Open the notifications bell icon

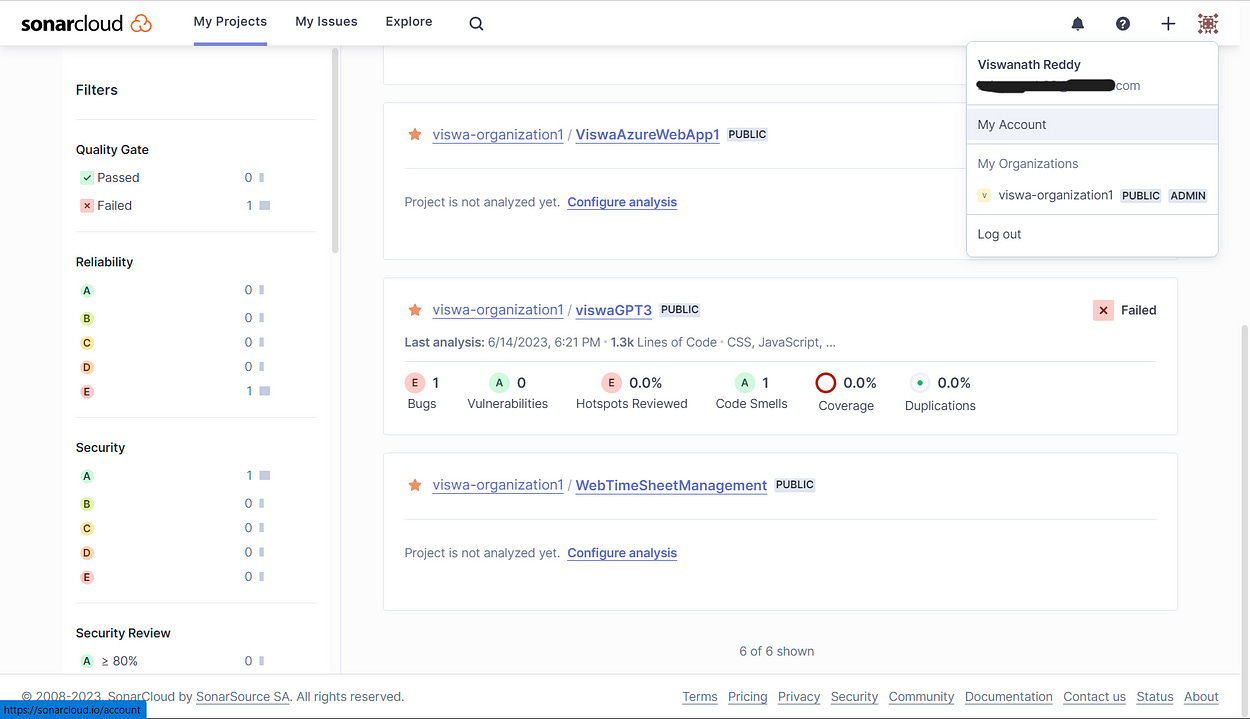(x=1078, y=24)
